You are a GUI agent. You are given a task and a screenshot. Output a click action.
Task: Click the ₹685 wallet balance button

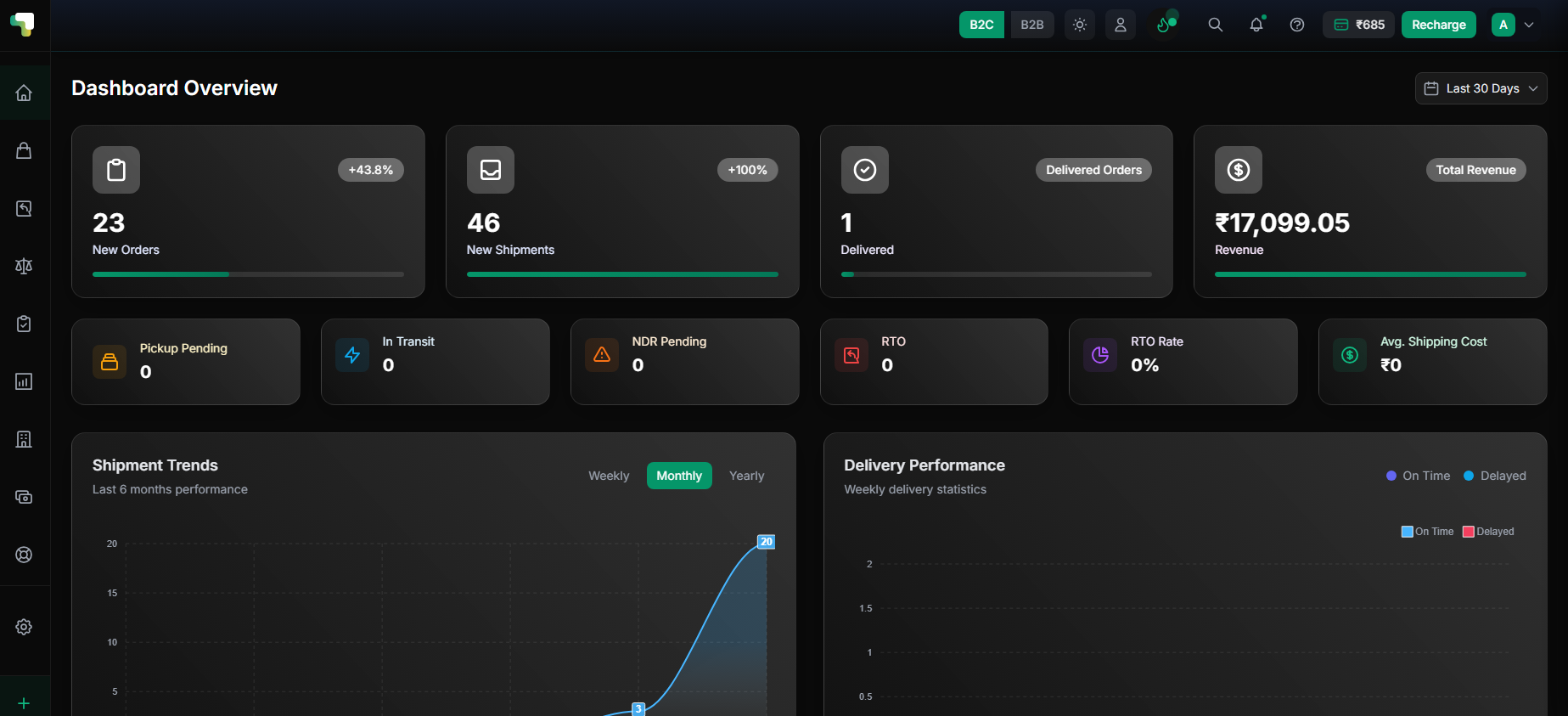coord(1358,25)
